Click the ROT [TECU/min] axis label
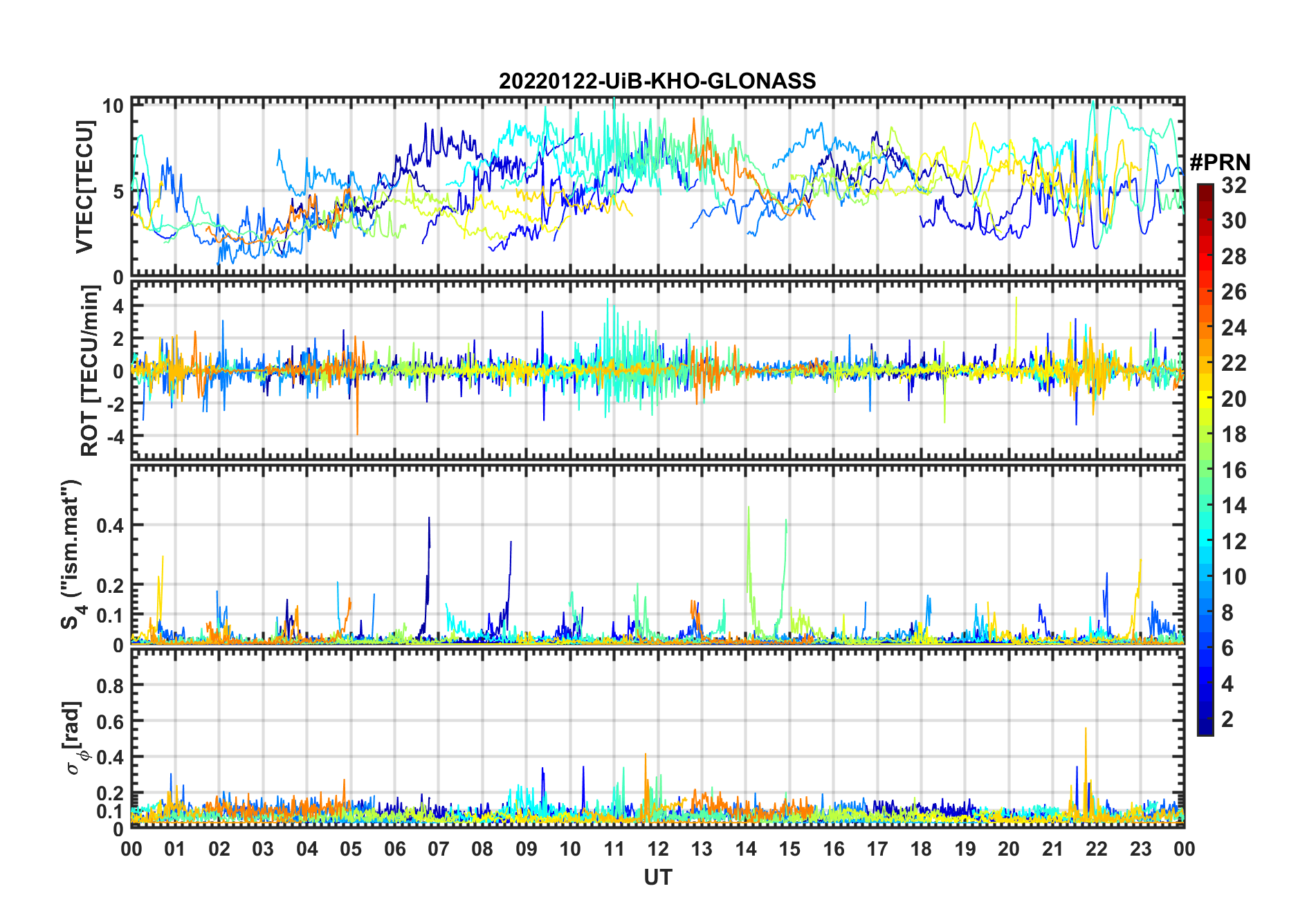The width and height of the screenshot is (1316, 920). (x=89, y=370)
